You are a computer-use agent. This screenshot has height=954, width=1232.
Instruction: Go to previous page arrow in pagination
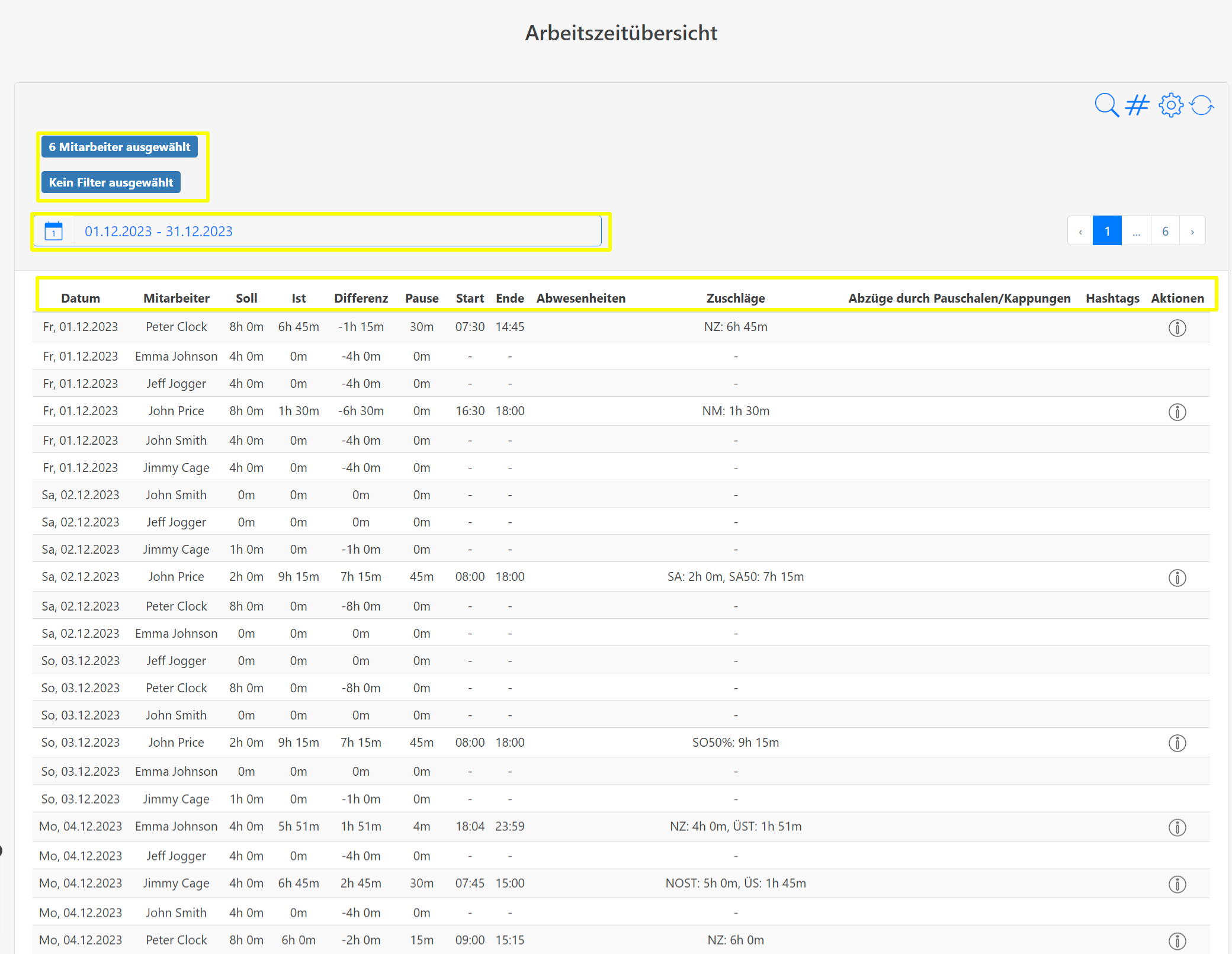(1080, 231)
